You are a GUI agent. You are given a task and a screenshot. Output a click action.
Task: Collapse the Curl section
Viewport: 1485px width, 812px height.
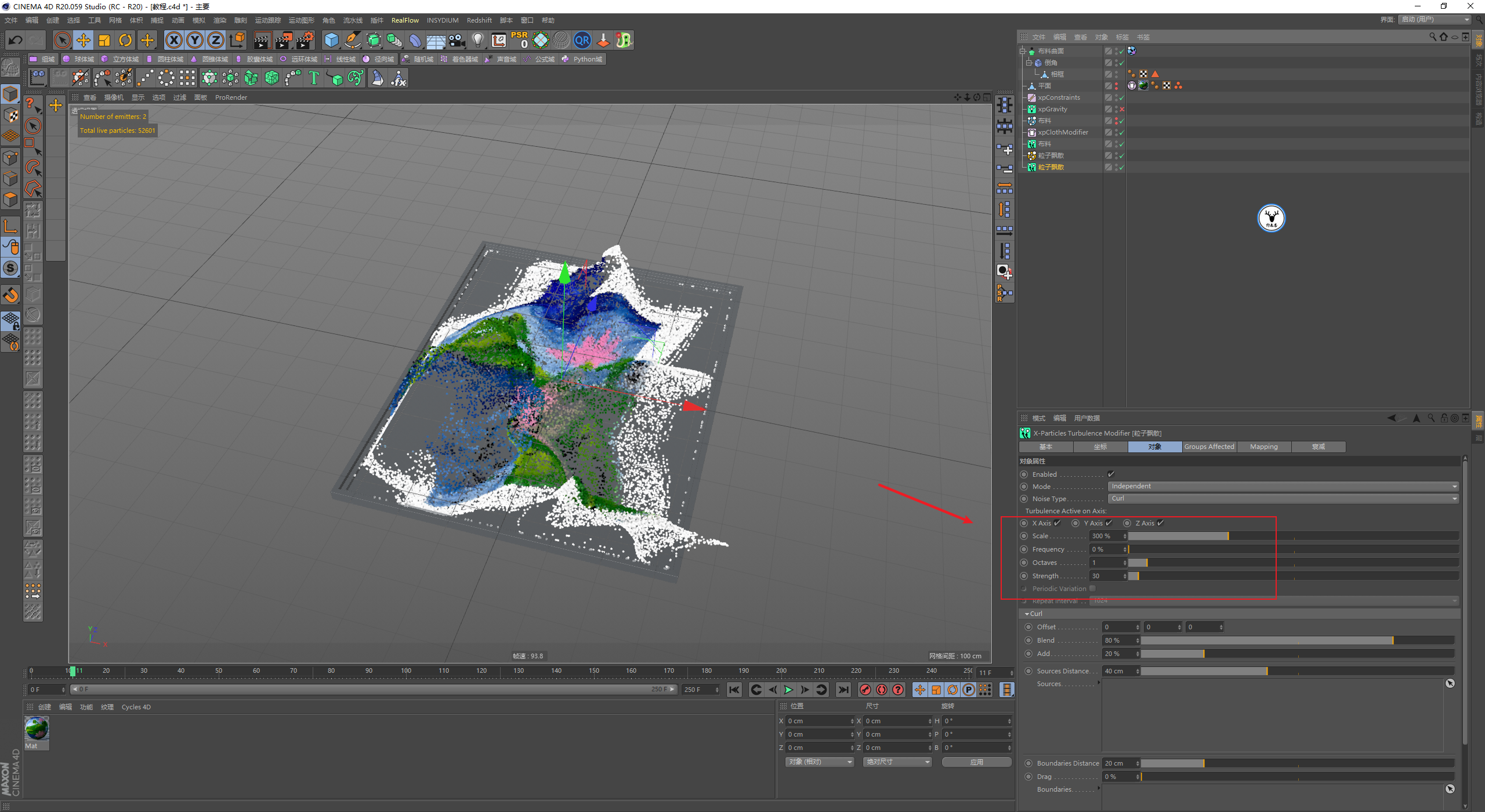point(1027,614)
